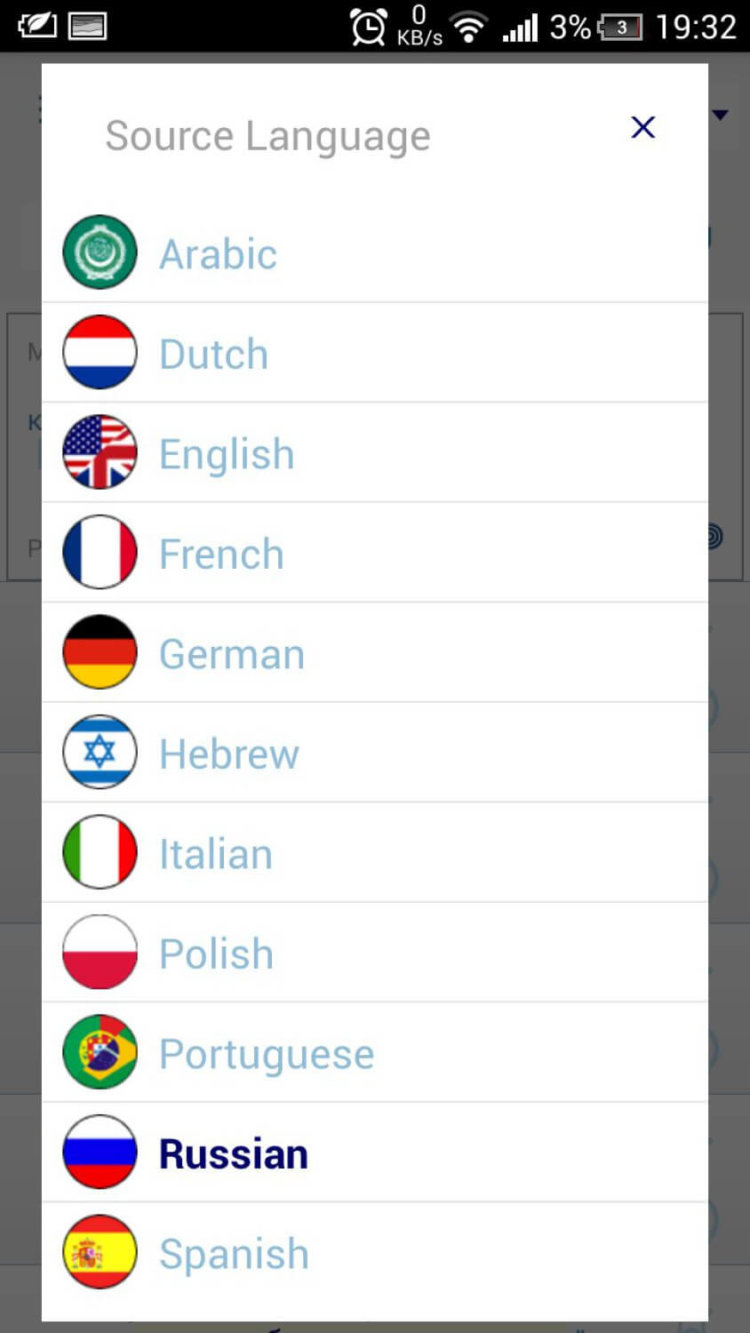Screen dimensions: 750x1333
Task: Choose German as source language
Action: [232, 654]
